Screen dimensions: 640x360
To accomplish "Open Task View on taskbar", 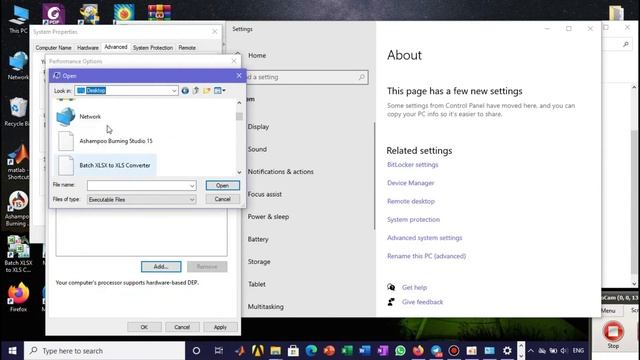I will pyautogui.click(x=219, y=351).
